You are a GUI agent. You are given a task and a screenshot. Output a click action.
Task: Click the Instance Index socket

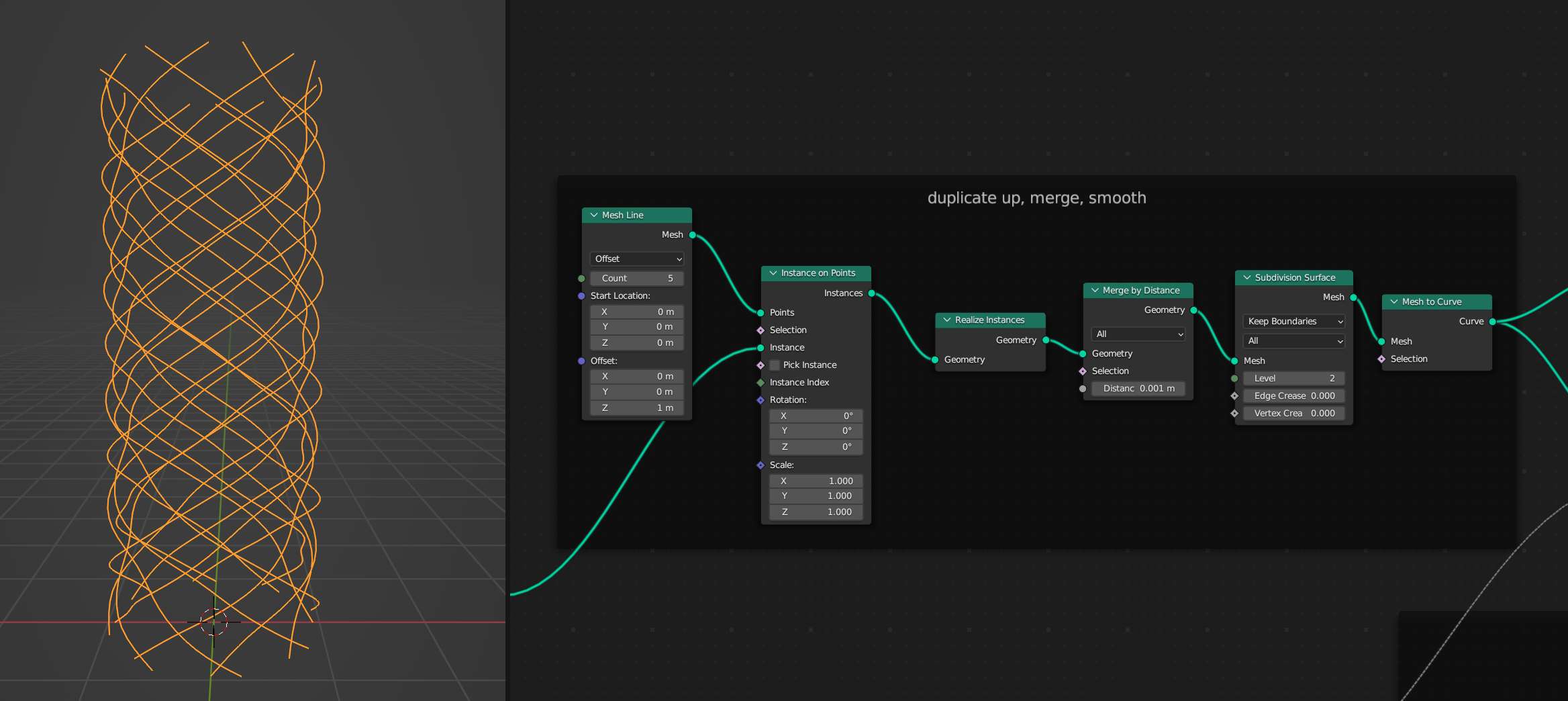coord(761,383)
